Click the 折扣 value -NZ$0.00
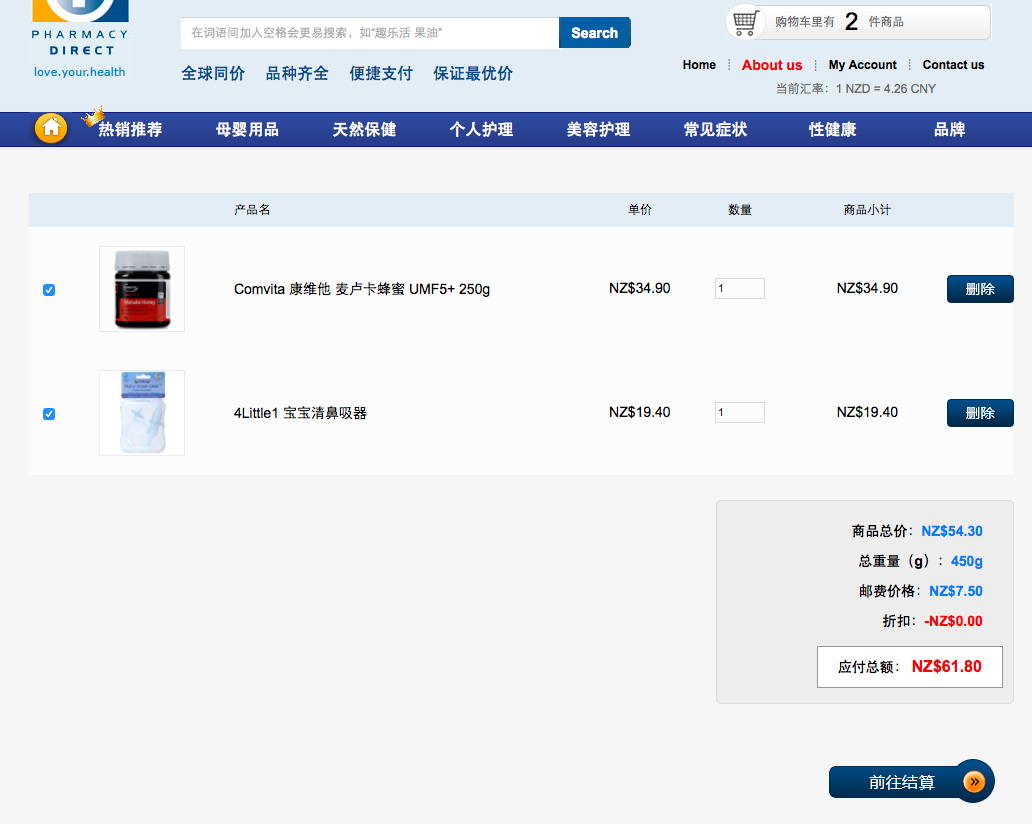This screenshot has height=824, width=1032. pyautogui.click(x=953, y=621)
